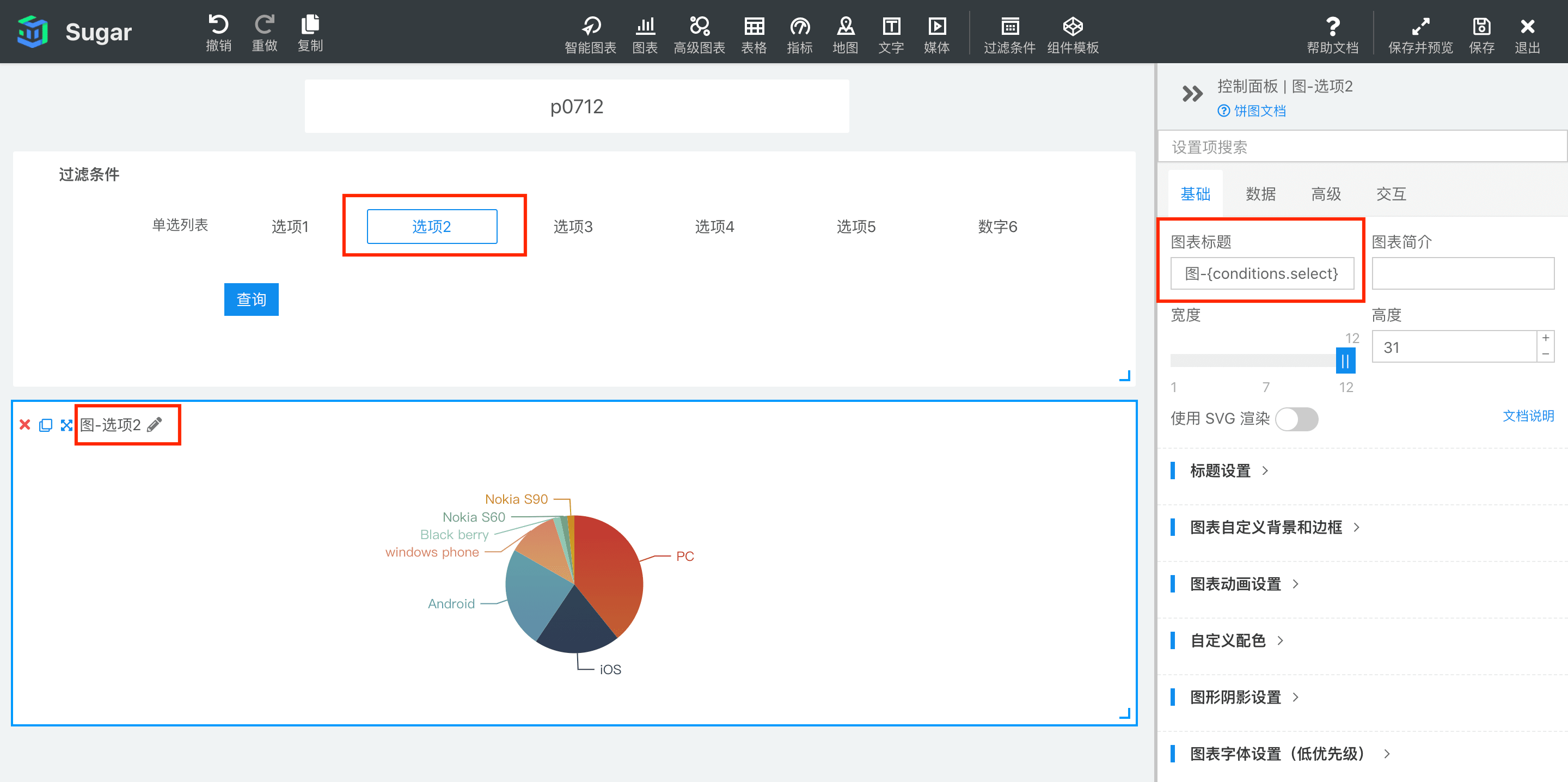Expand 图表字体设置（低优先级） section
The width and height of the screenshot is (1568, 782).
1290,753
